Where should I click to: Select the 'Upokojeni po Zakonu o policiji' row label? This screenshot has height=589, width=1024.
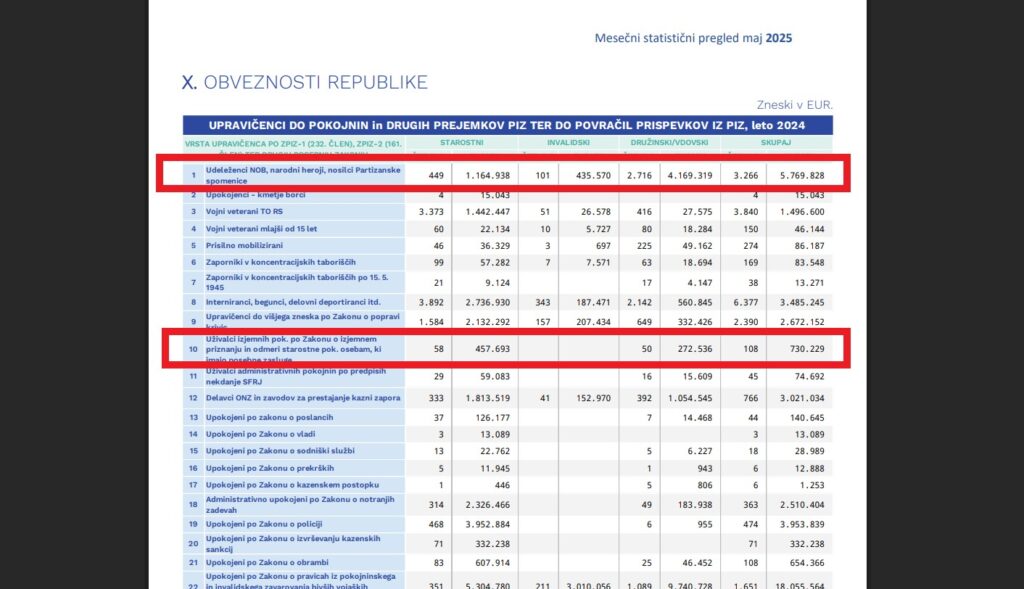click(x=261, y=522)
